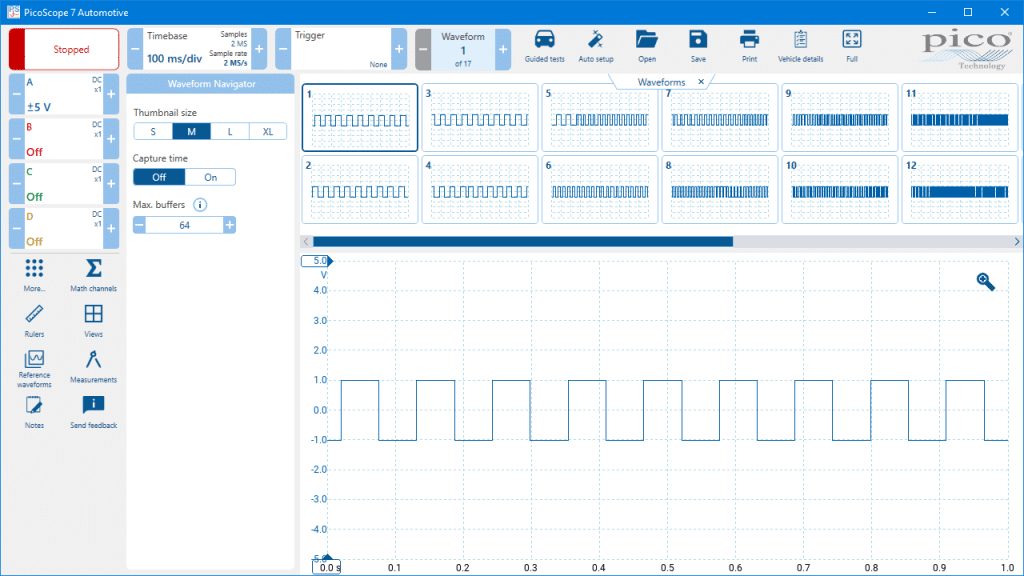Open Channel D settings panel
Screen dimensions: 1024x576
(x=64, y=228)
